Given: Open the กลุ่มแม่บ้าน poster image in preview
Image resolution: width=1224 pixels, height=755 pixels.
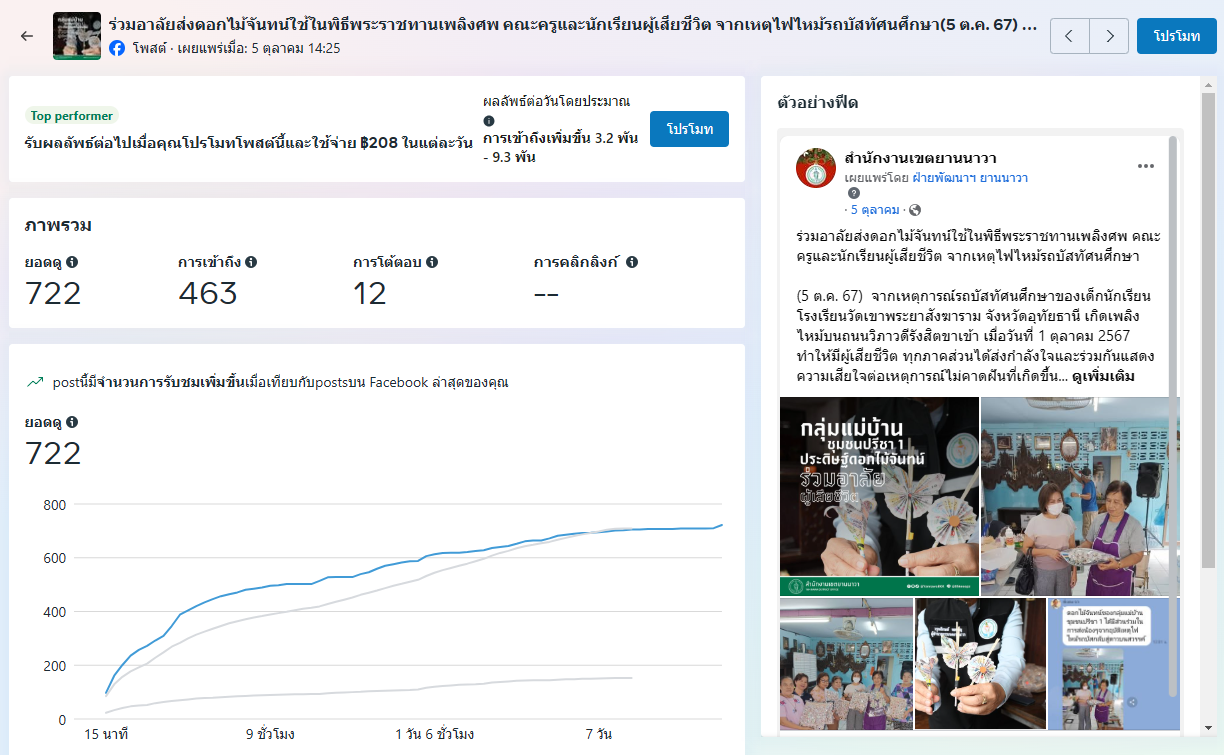Looking at the screenshot, I should coord(879,496).
